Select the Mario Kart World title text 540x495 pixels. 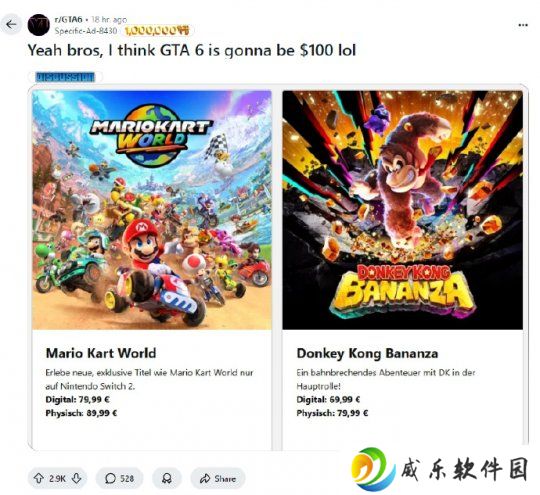[x=101, y=353]
